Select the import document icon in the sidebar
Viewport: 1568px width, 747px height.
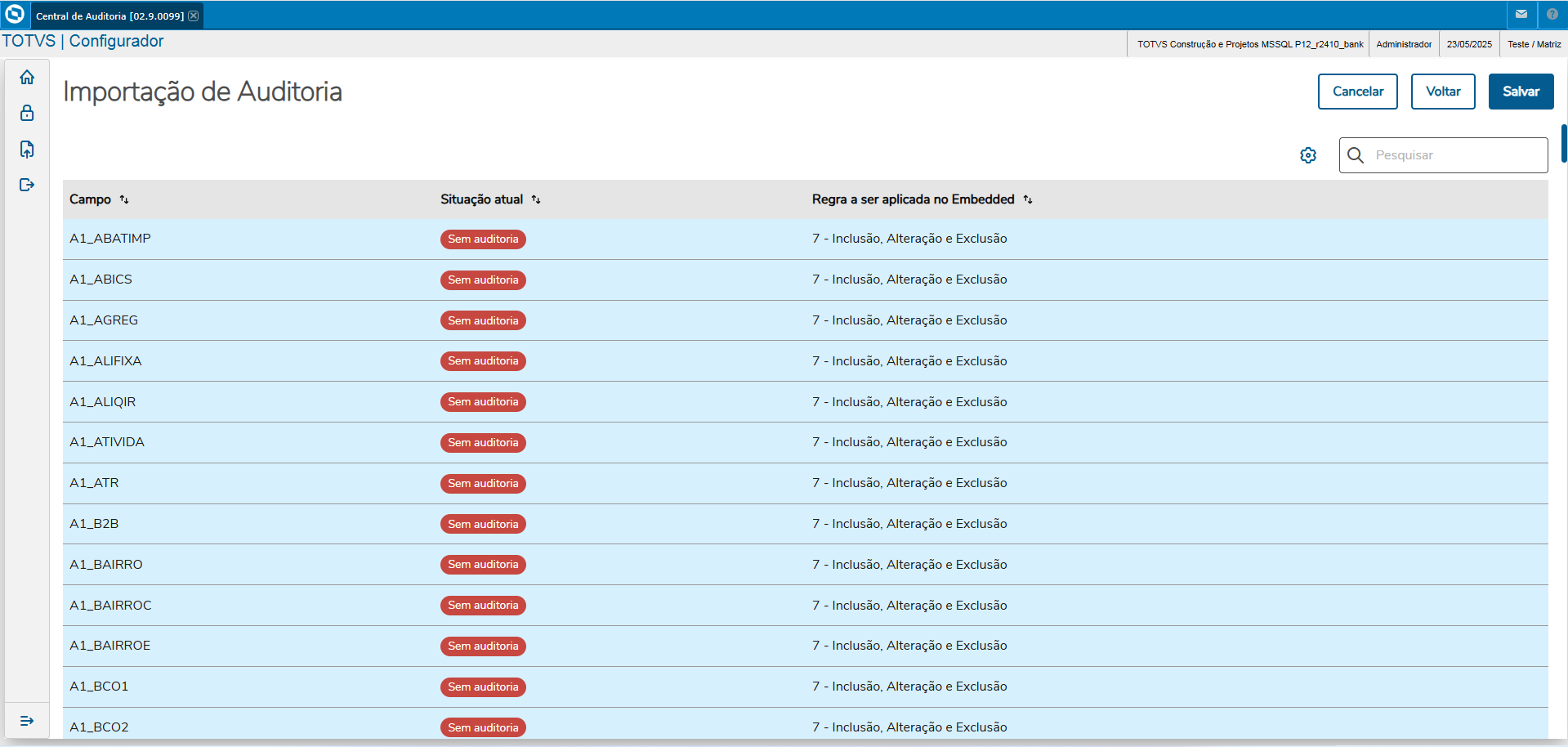click(27, 149)
